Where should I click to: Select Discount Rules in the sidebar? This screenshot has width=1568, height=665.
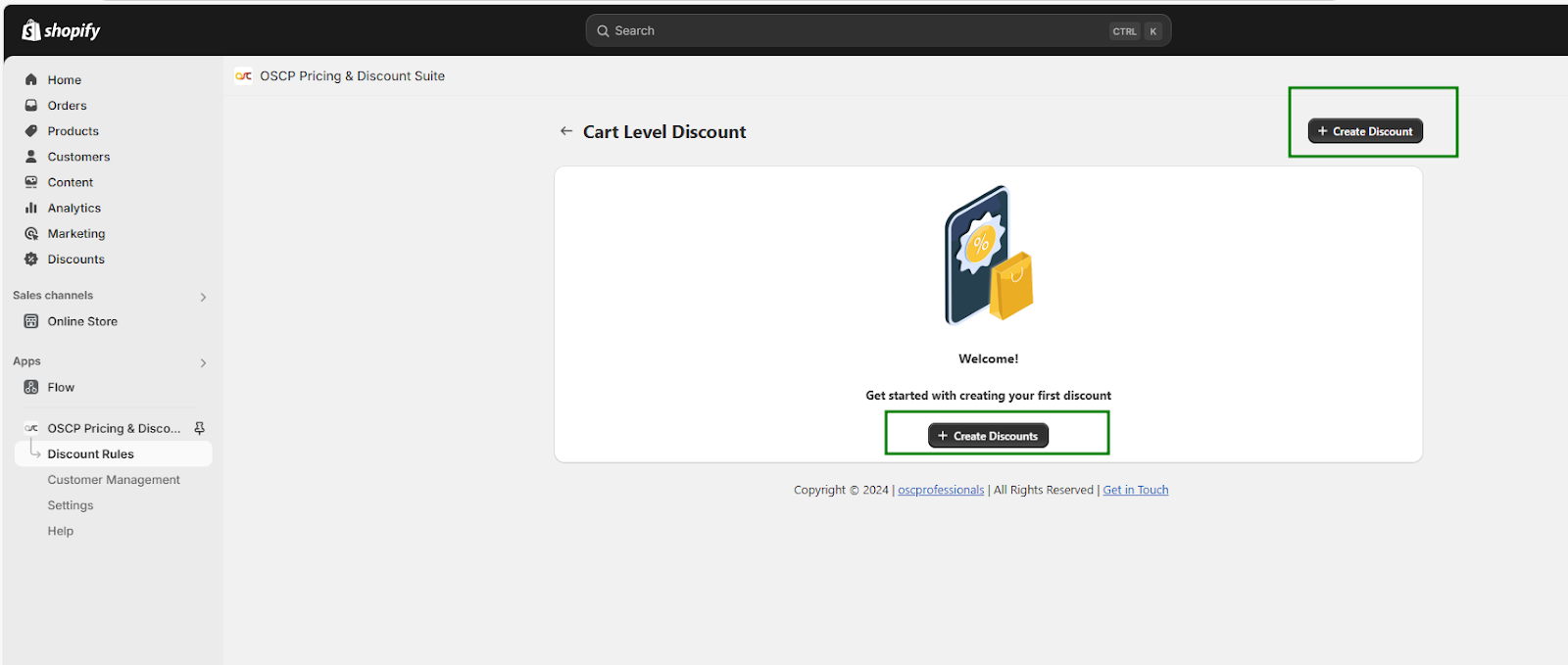coord(91,454)
